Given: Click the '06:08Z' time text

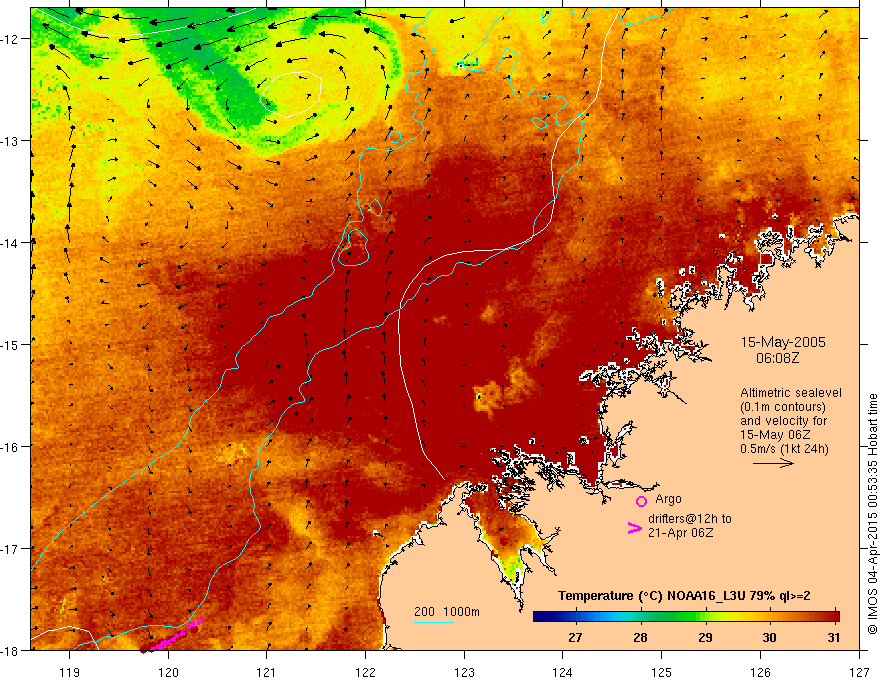Looking at the screenshot, I should tap(777, 357).
